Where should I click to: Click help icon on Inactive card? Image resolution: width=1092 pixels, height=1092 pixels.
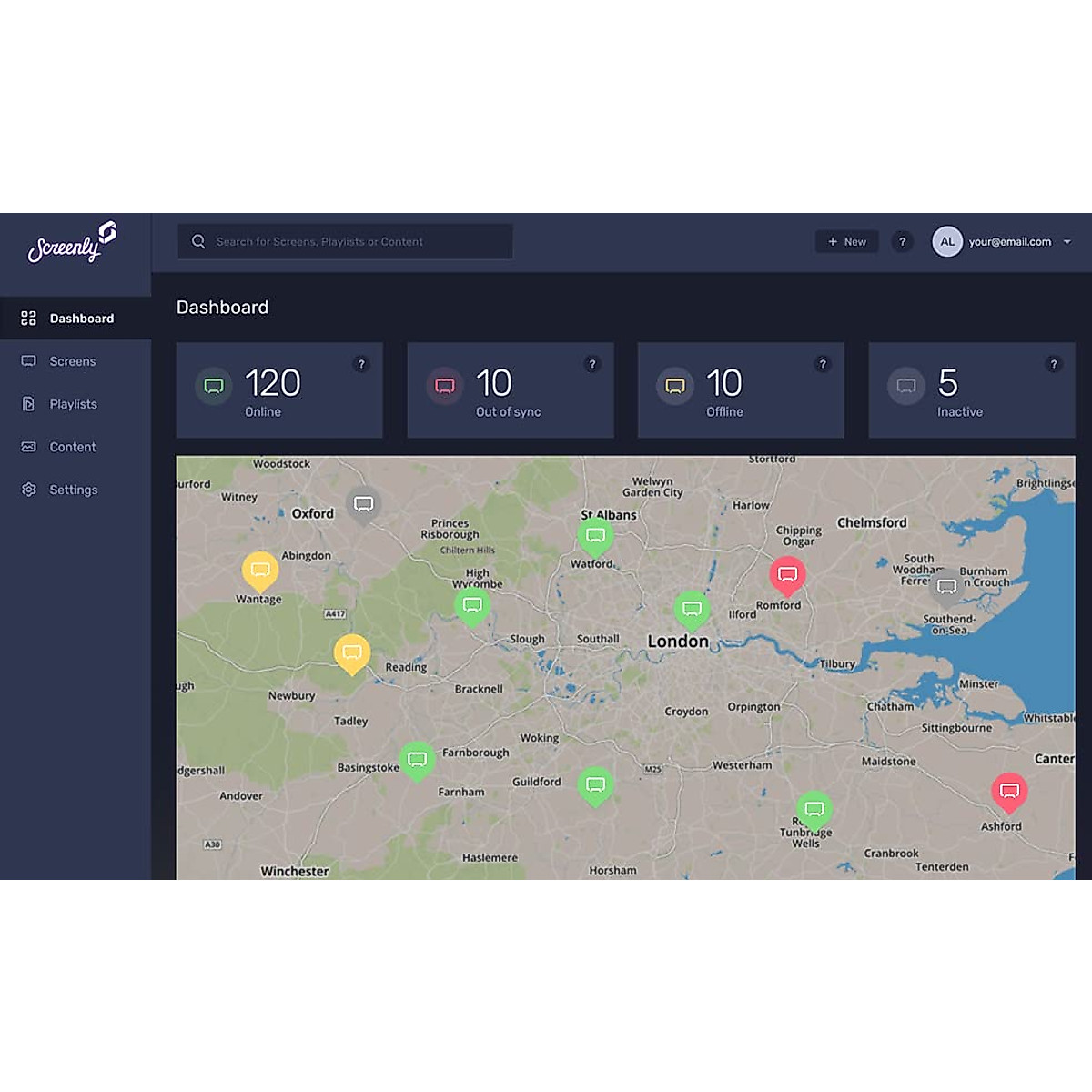click(1054, 364)
